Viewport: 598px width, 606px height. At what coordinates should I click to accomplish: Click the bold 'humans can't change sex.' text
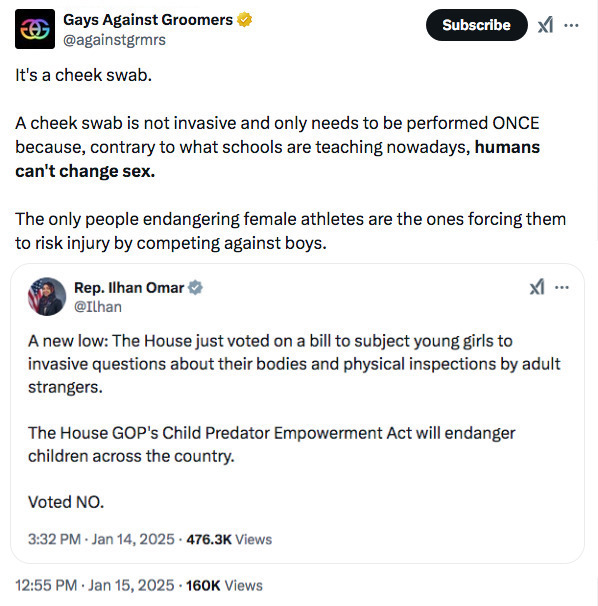[278, 159]
